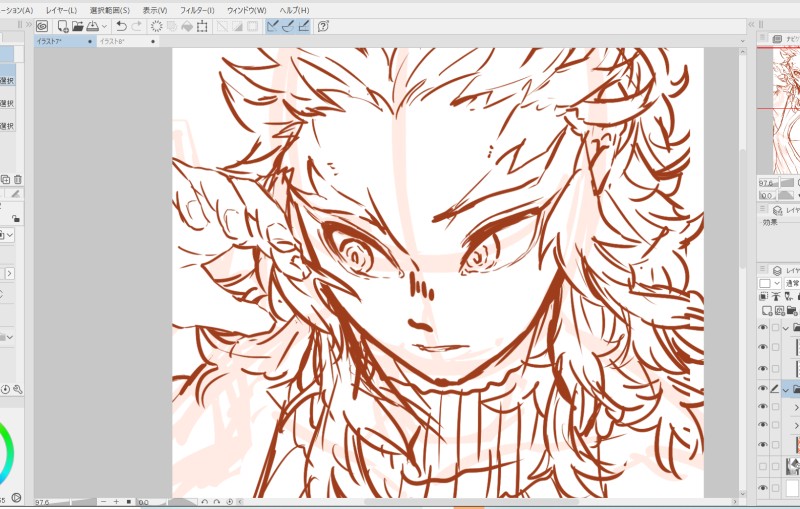The width and height of the screenshot is (800, 509).
Task: Click Reset Rotation icon in status bar
Action: 230,502
